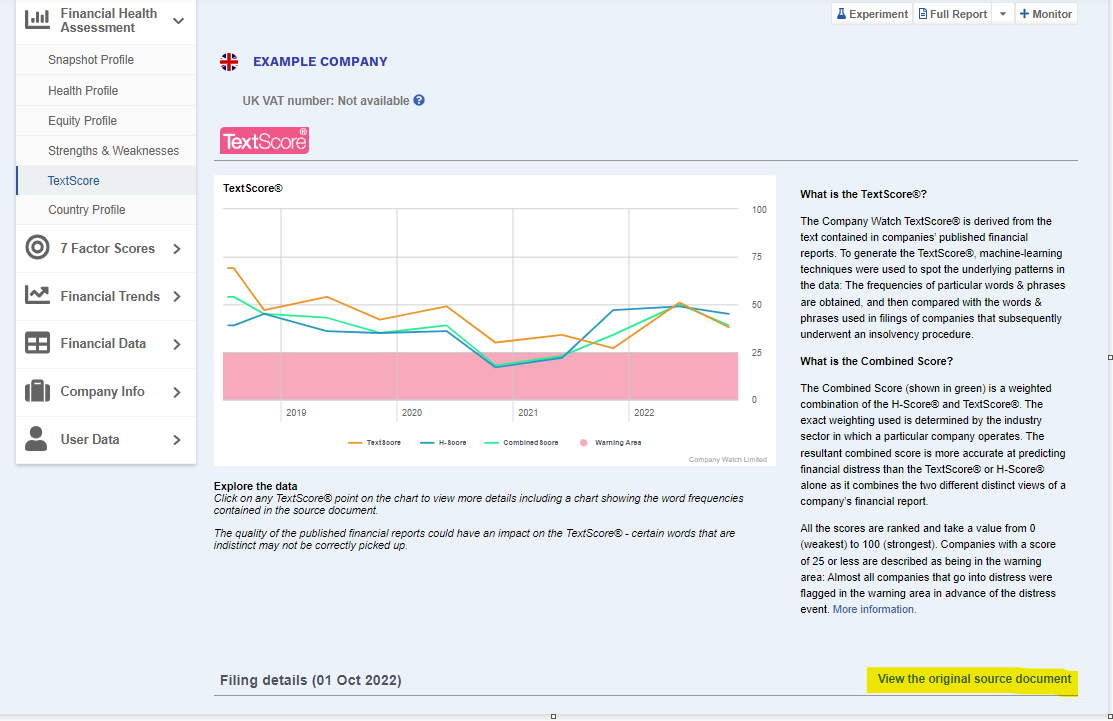Viewport: 1113px width, 721px height.
Task: Click the Company Info briefcase icon
Action: [37, 391]
